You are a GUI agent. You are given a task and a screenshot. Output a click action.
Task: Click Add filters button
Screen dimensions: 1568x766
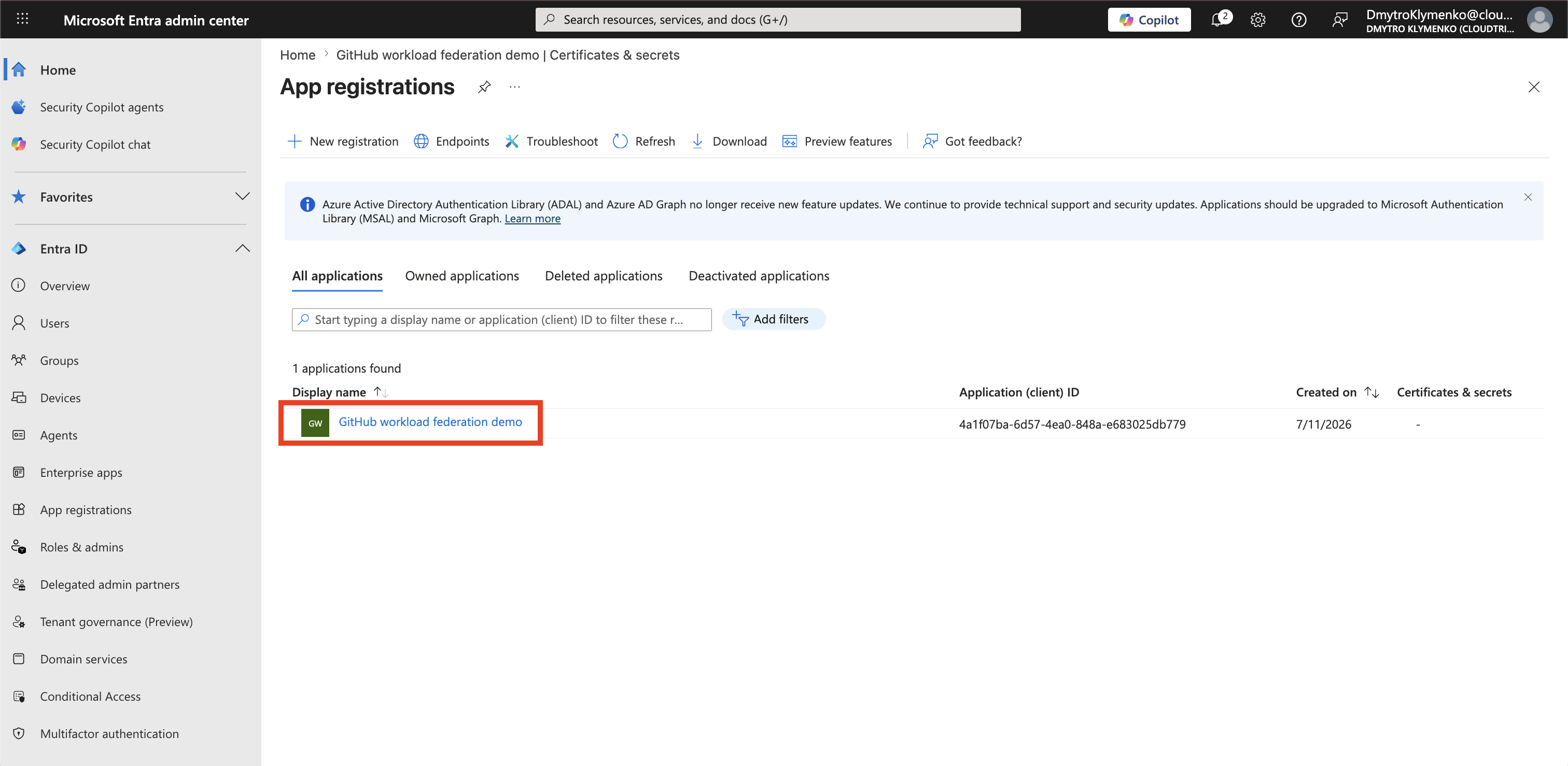(774, 319)
